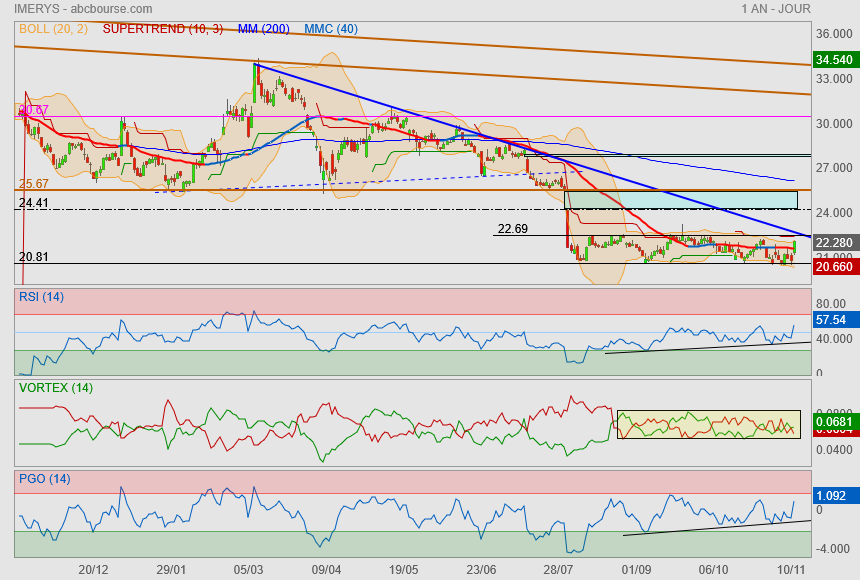This screenshot has width=860, height=580.
Task: Click the red 20.660 price tag
Action: (835, 267)
